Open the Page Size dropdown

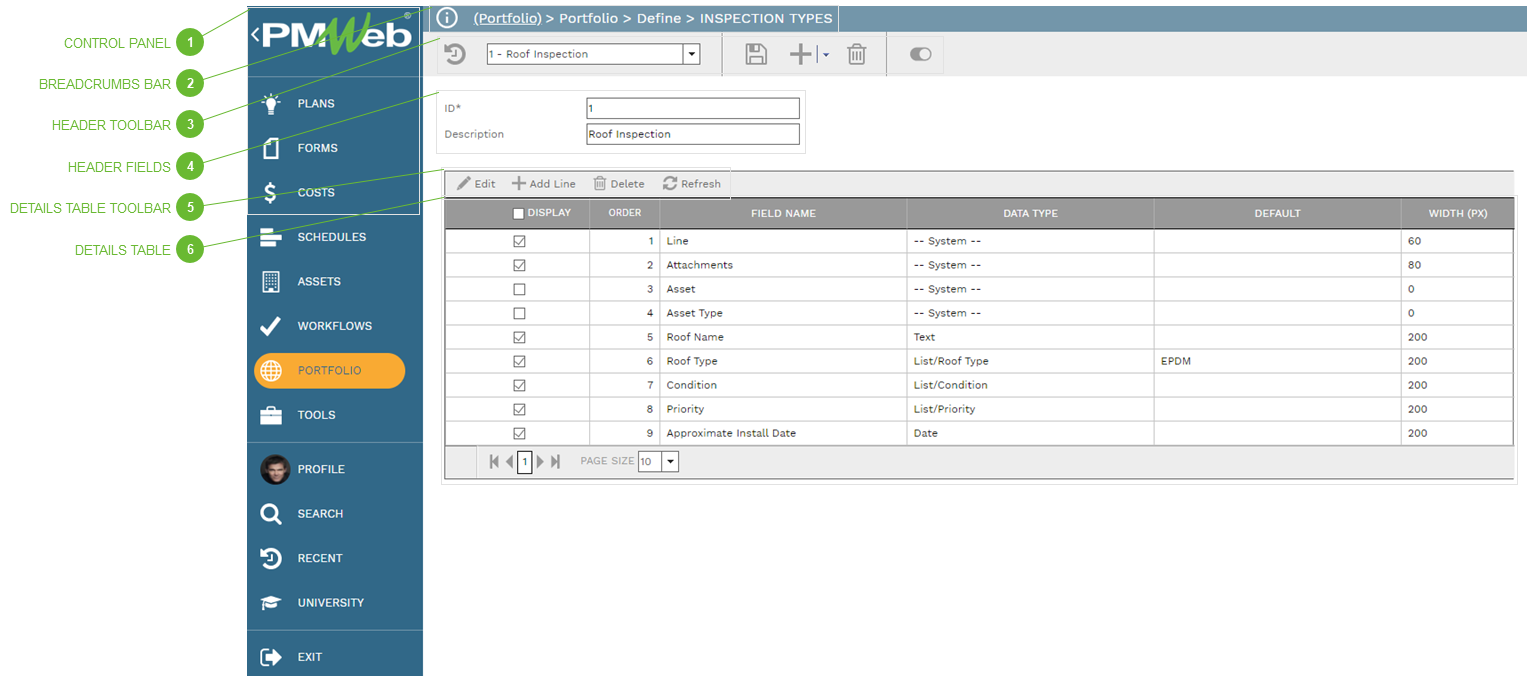(671, 462)
